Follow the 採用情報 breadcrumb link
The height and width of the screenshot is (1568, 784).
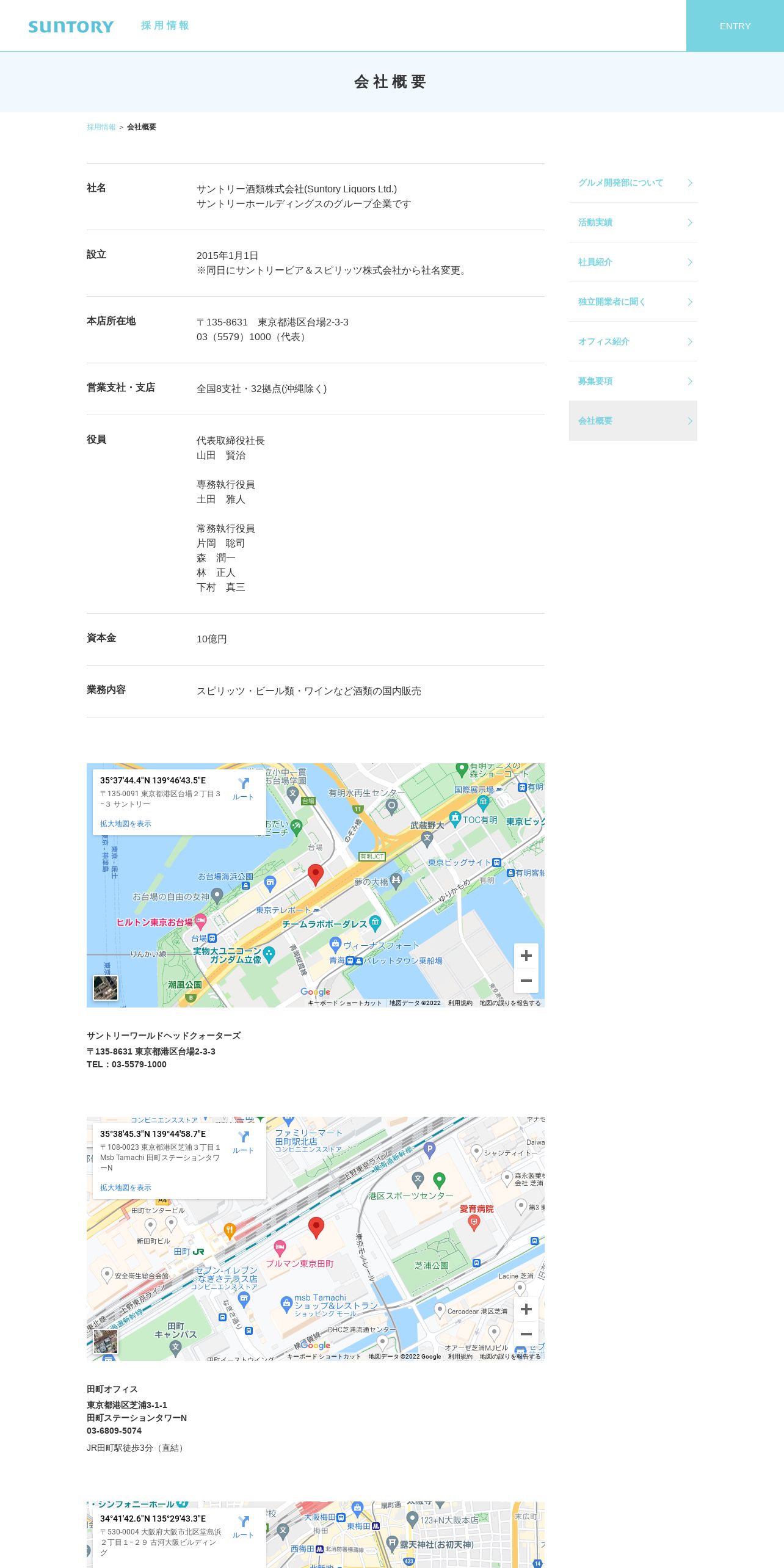[x=101, y=127]
